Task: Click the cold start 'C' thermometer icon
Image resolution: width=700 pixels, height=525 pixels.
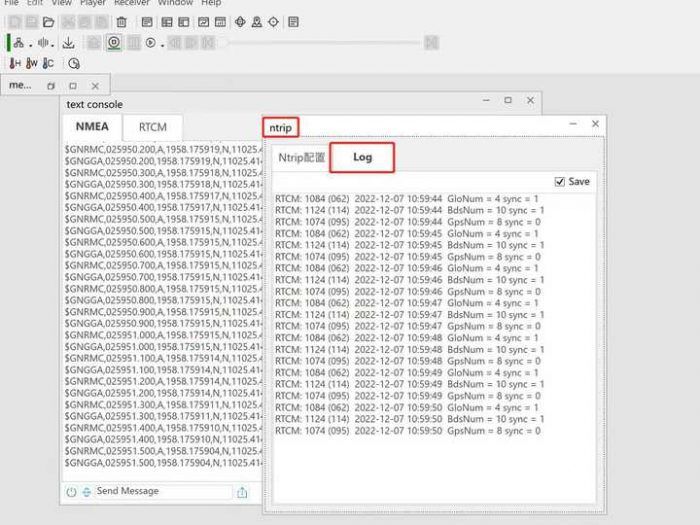Action: [48, 63]
